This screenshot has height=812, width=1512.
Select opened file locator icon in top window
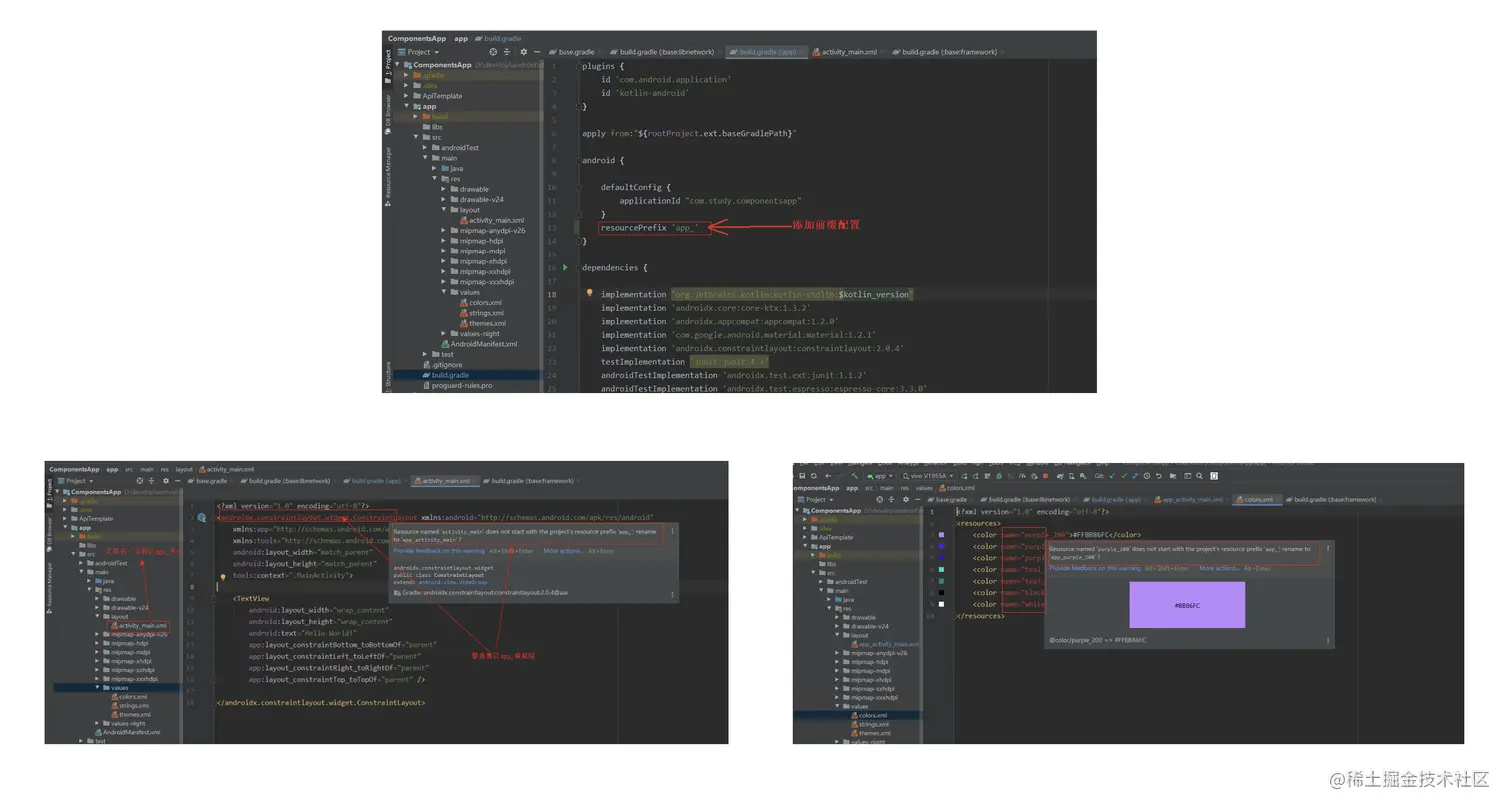(x=493, y=52)
